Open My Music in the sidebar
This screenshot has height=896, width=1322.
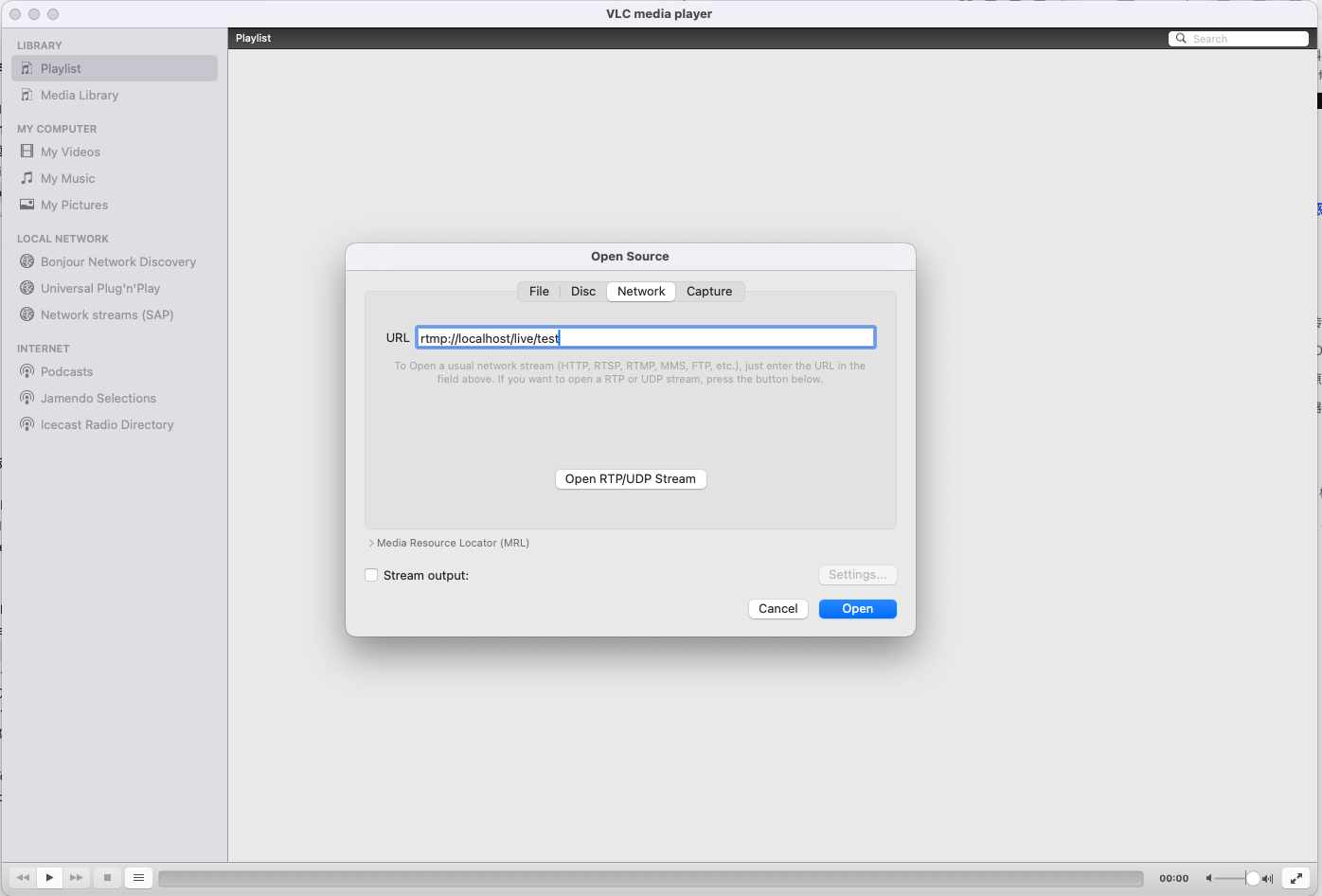(66, 178)
